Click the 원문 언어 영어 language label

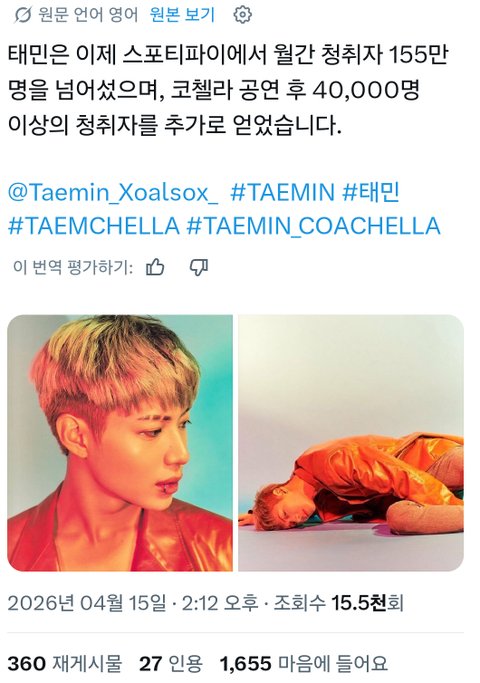(x=88, y=15)
